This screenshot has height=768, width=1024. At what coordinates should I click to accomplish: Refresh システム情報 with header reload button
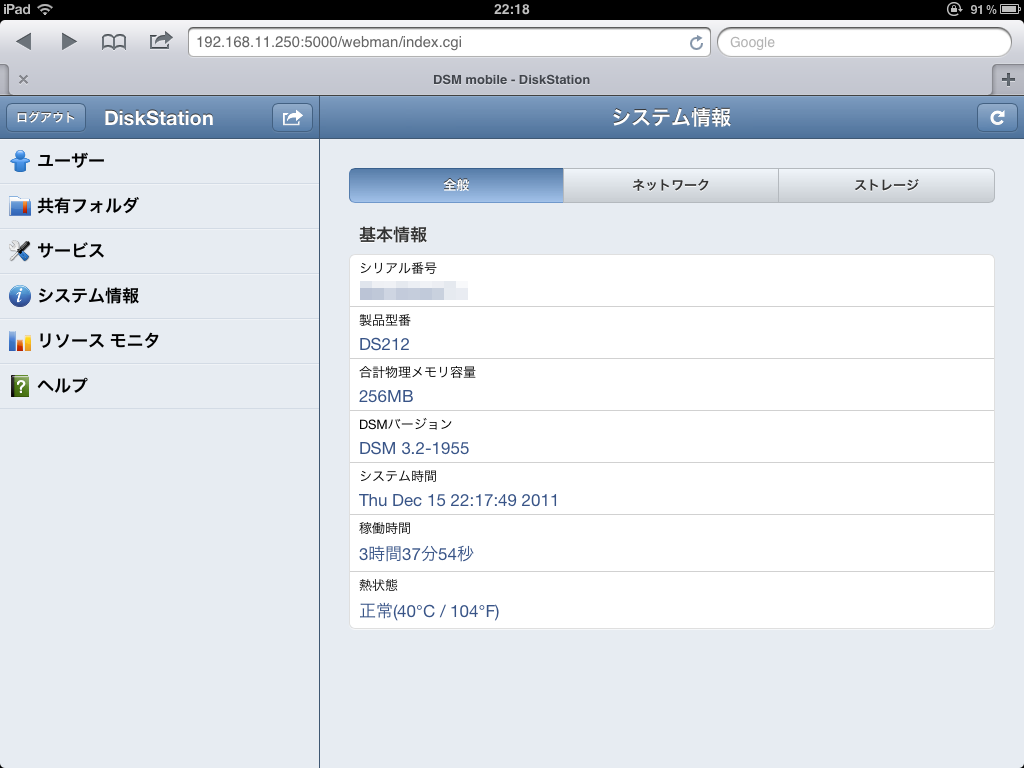click(997, 118)
